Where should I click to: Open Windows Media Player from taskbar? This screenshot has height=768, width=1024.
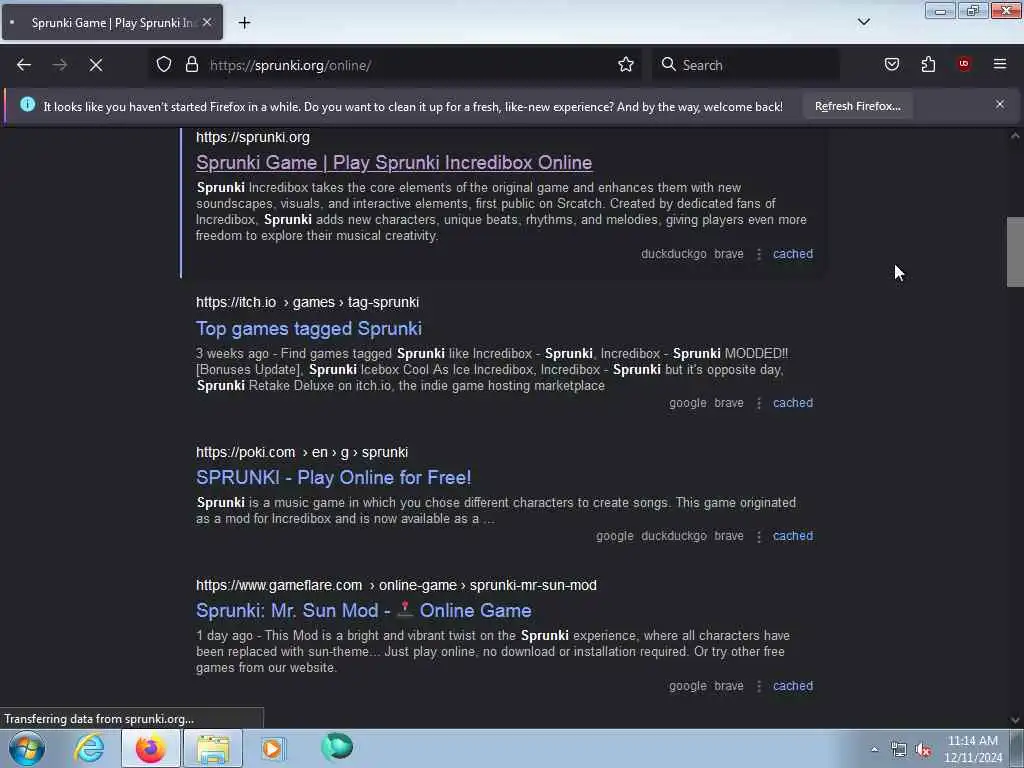coord(273,748)
